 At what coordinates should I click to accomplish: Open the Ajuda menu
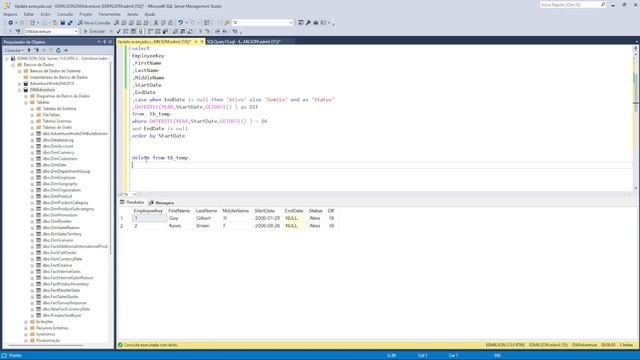coord(150,14)
